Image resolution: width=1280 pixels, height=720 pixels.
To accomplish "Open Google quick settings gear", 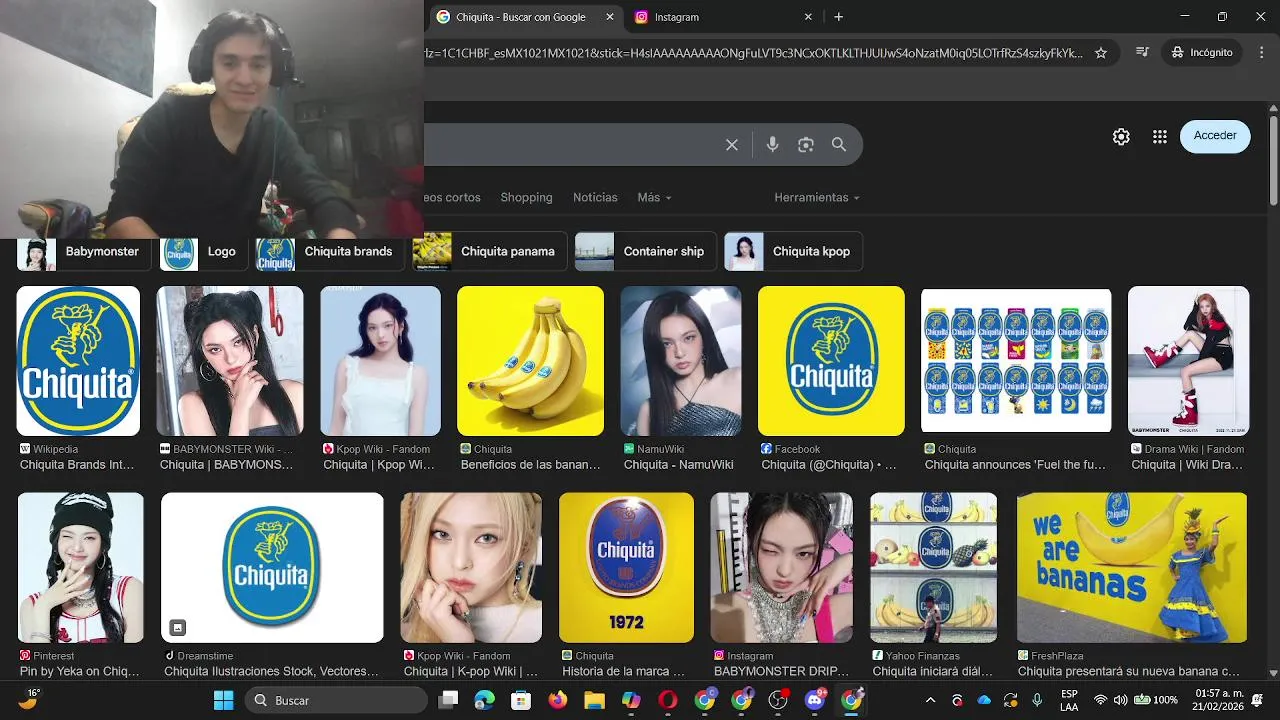I will 1121,137.
